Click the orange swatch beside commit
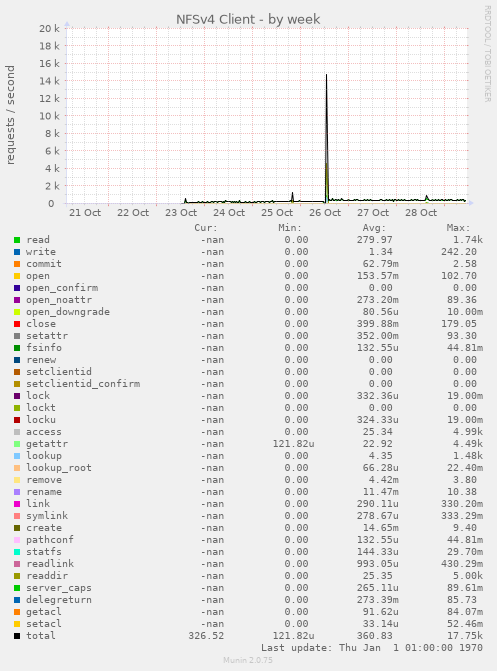Screen dimensions: 497x671 tap(17, 264)
